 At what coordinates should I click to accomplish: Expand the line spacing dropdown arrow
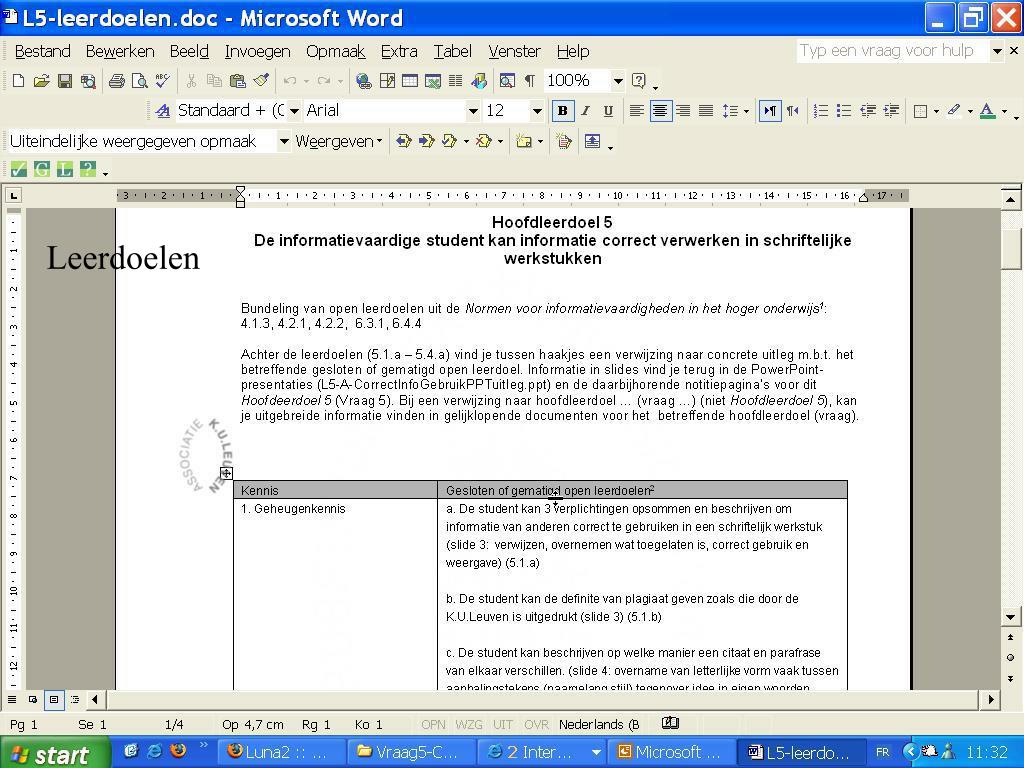coord(746,111)
